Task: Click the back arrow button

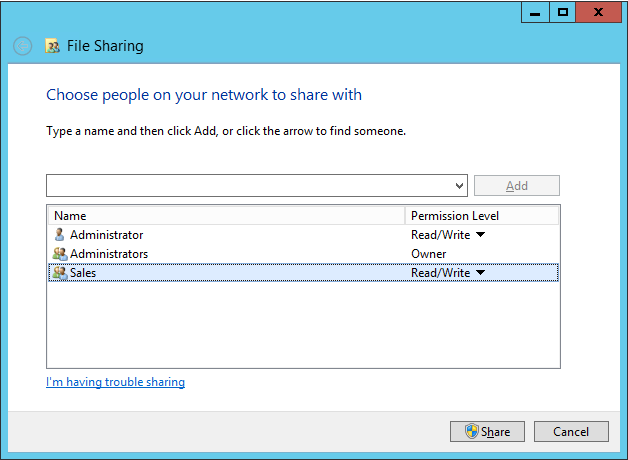Action: coord(23,46)
